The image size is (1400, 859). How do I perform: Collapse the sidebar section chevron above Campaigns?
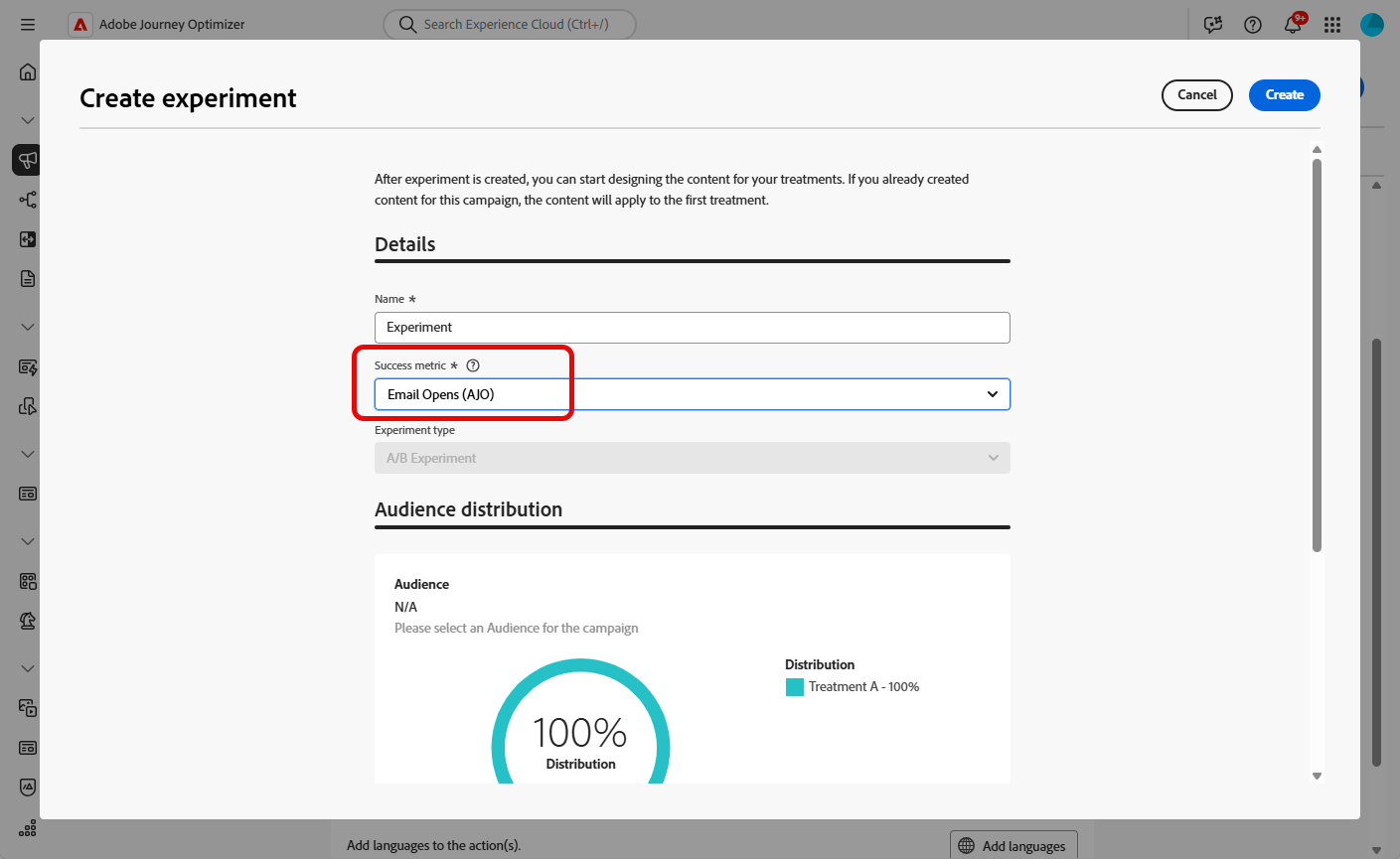tap(28, 120)
